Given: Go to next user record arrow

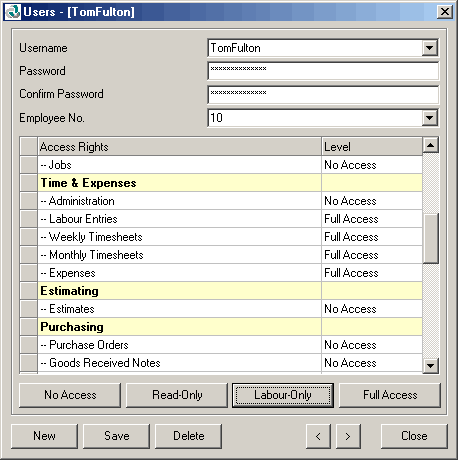Looking at the screenshot, I should pos(348,436).
